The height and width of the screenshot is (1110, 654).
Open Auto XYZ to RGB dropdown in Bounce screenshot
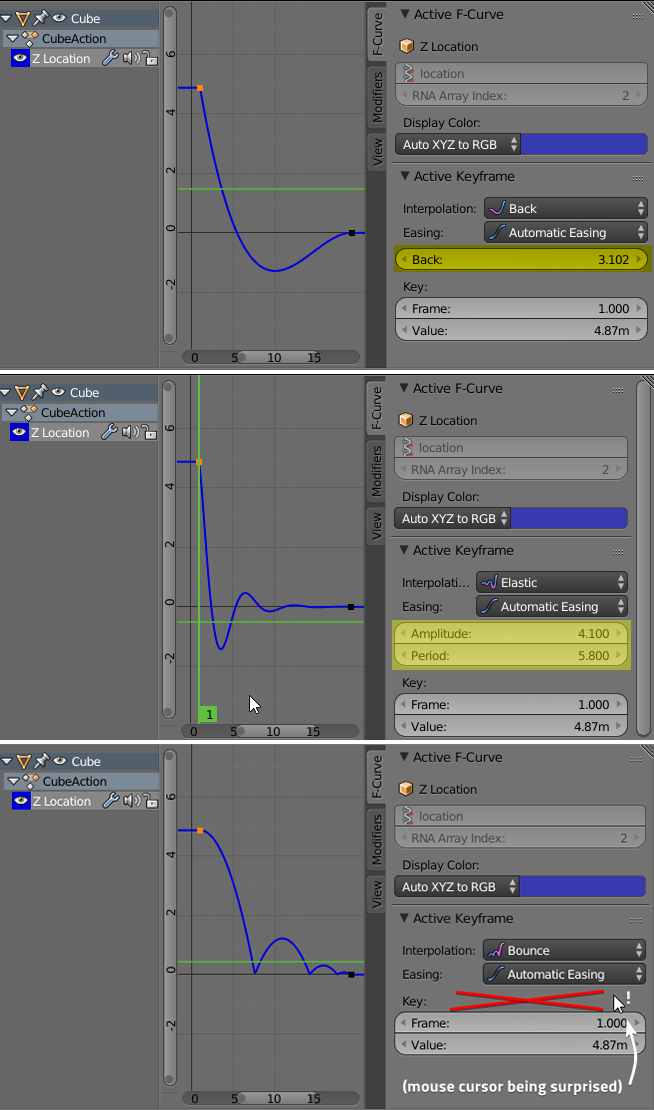click(457, 886)
